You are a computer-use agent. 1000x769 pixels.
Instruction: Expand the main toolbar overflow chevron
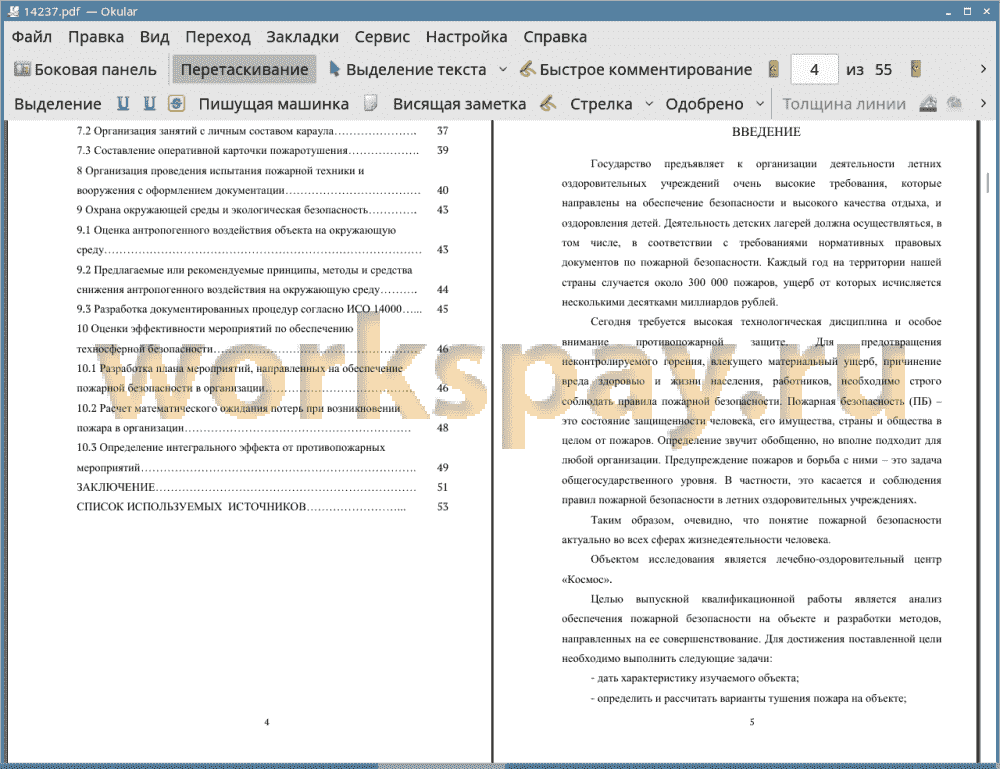[x=983, y=69]
